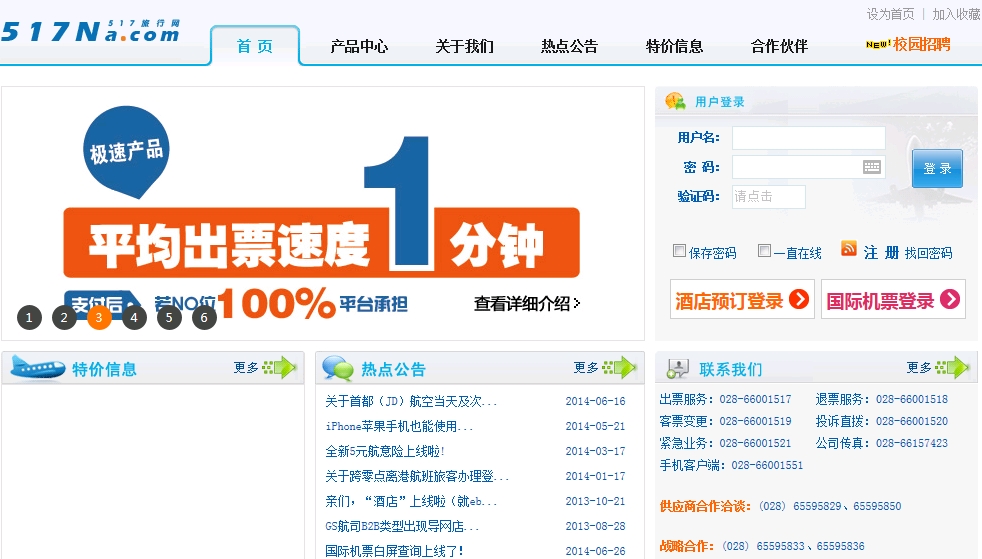Click the 注册 link
The width and height of the screenshot is (982, 559).
click(881, 252)
